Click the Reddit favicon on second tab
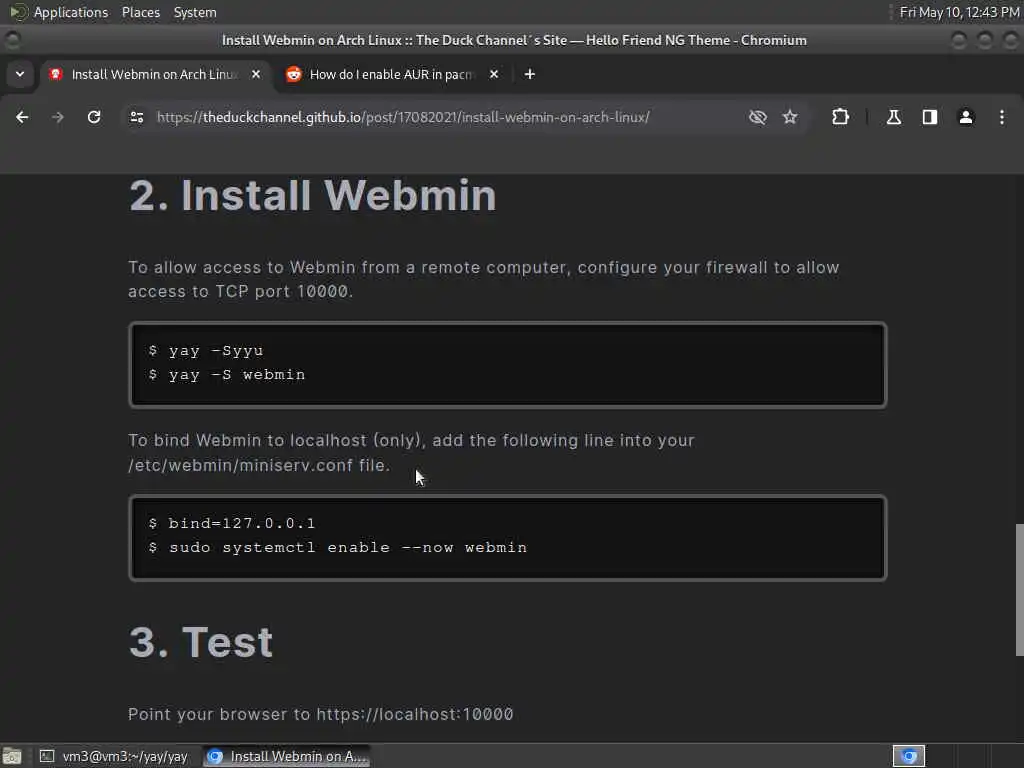Screen dimensions: 1024x768 coord(294,74)
